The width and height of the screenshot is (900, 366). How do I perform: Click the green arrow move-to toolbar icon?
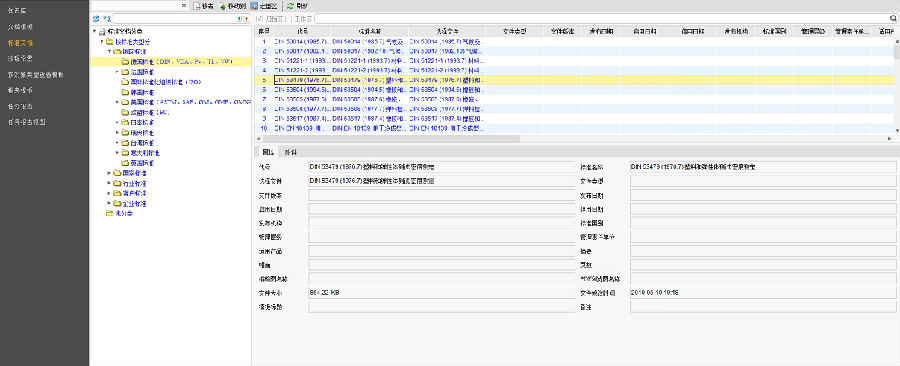click(x=223, y=6)
